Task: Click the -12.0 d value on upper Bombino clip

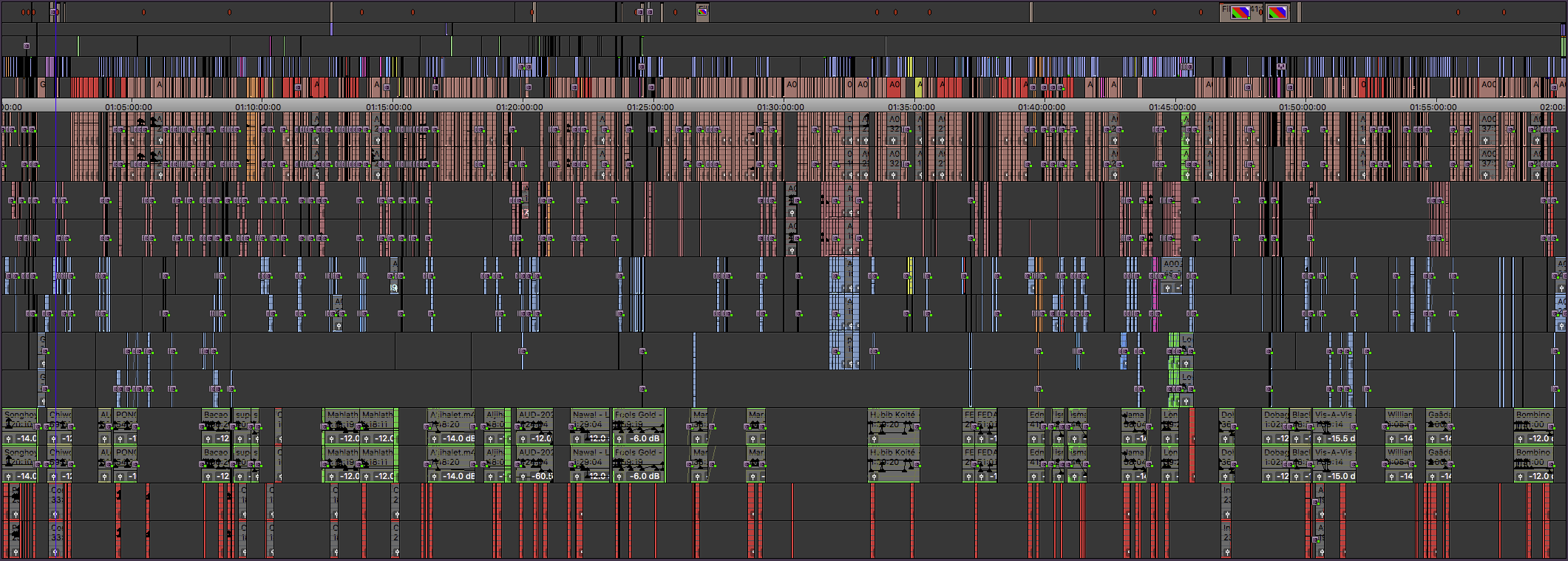Action: click(1540, 438)
